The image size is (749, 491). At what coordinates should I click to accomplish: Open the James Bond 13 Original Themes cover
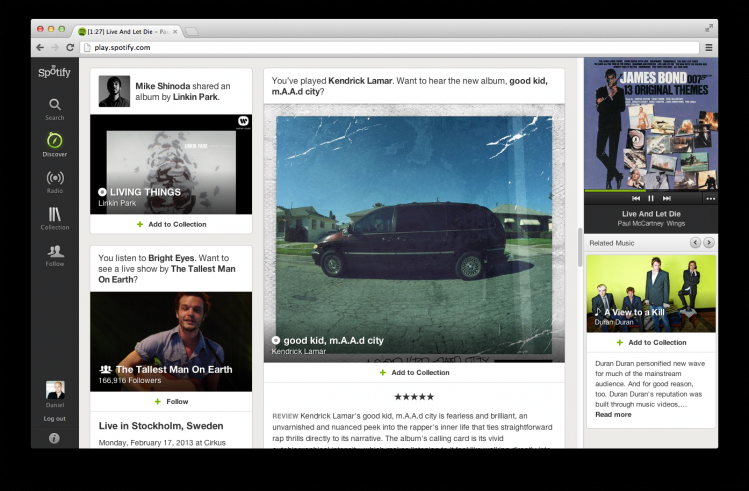(651, 124)
